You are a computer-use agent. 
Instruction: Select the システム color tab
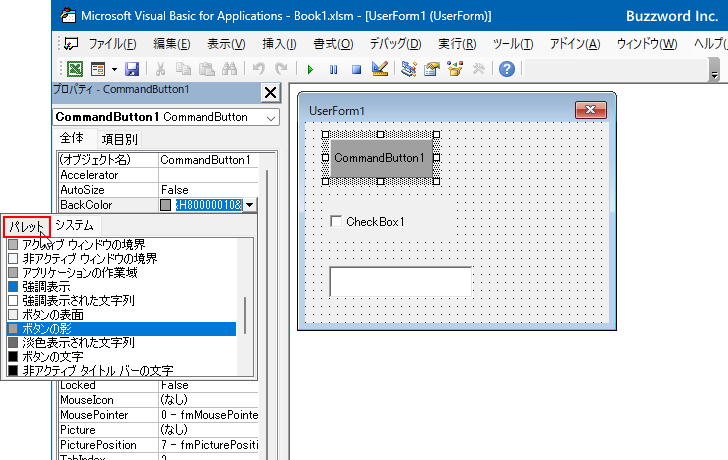pyautogui.click(x=74, y=226)
